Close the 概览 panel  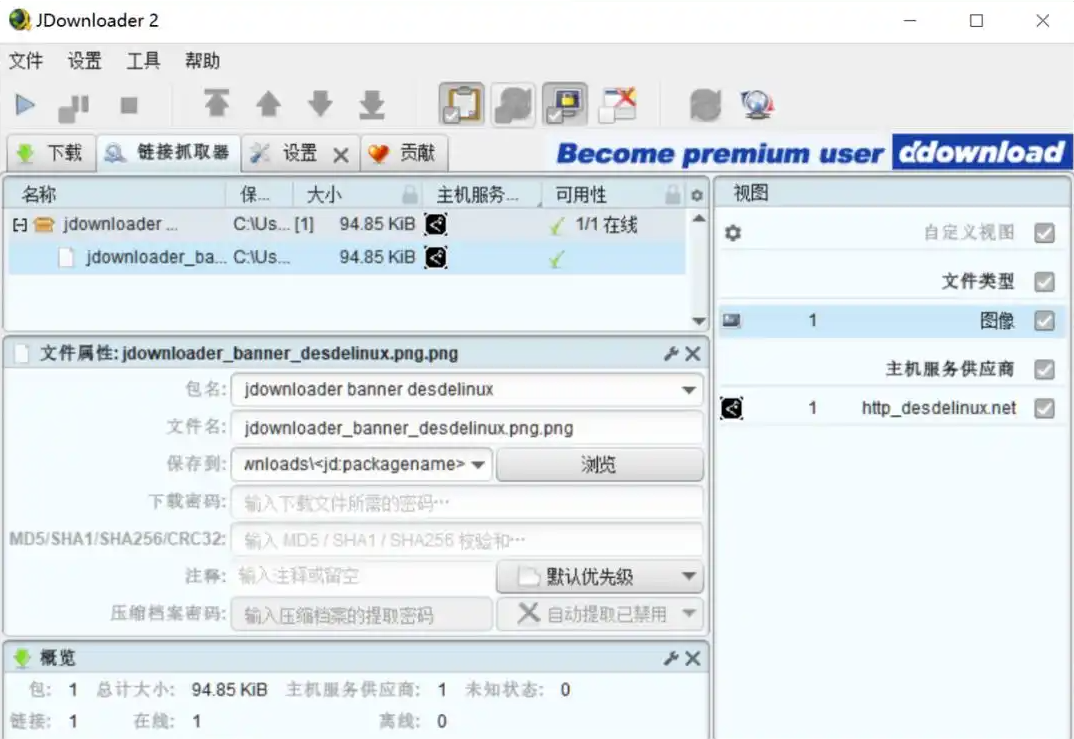[692, 658]
